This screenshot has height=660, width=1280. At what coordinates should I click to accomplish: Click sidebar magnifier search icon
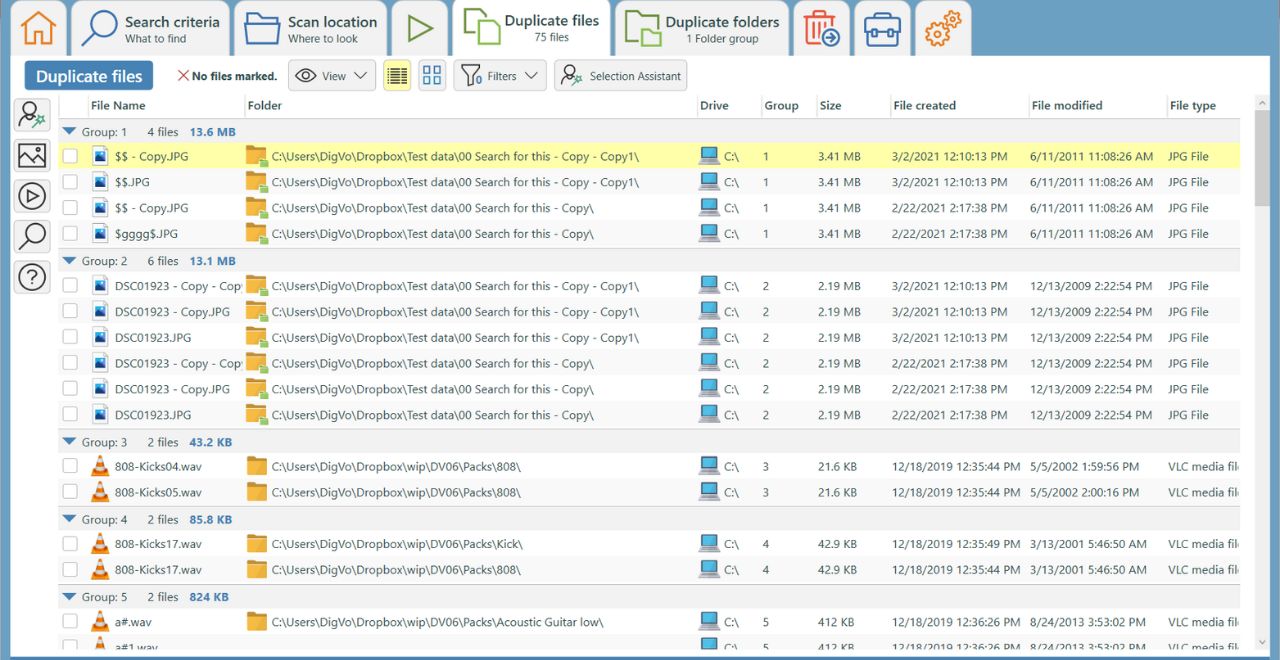tap(32, 236)
